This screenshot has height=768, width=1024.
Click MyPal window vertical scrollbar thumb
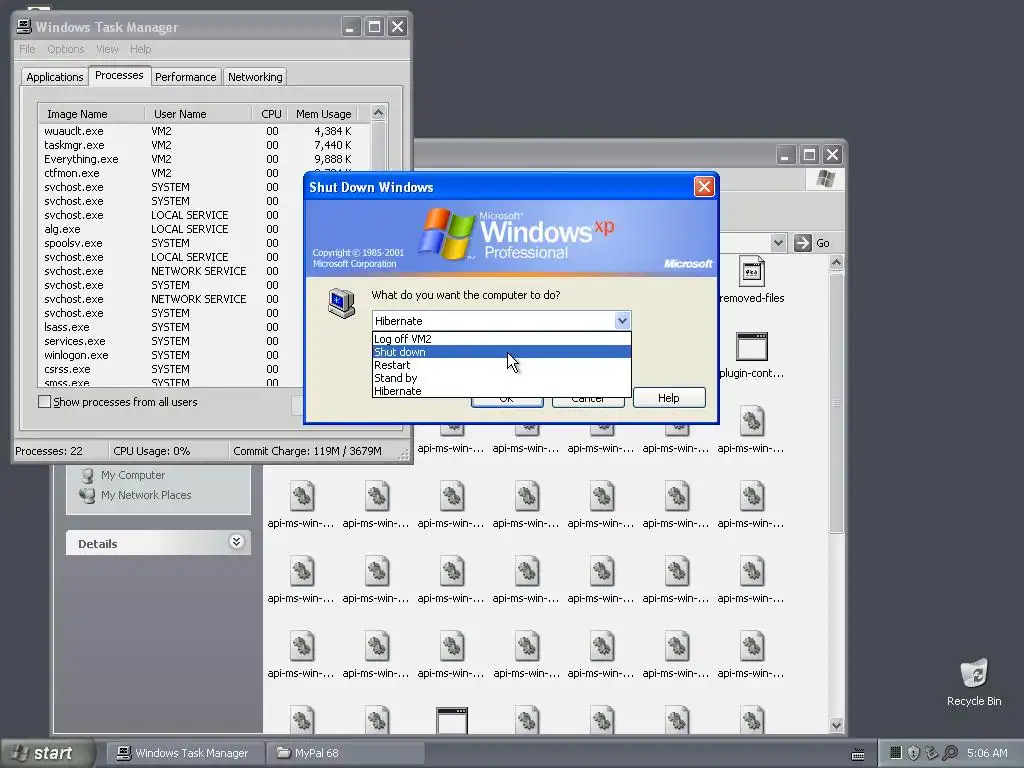837,404
